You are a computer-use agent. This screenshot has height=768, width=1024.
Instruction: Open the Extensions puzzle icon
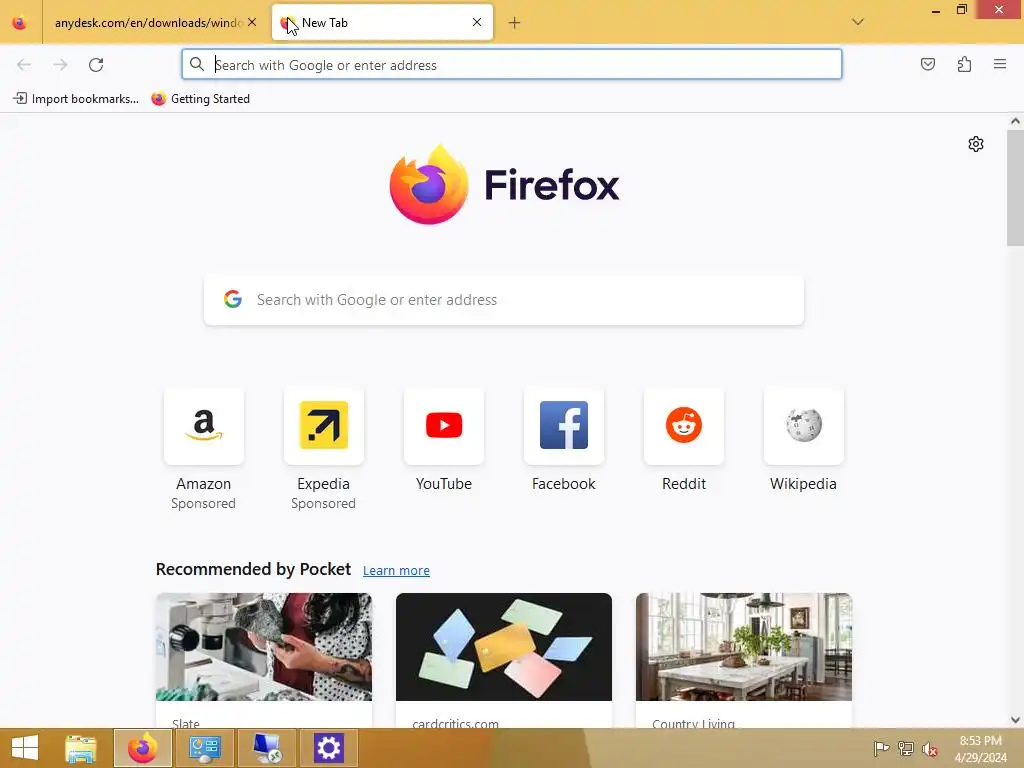[x=964, y=64]
